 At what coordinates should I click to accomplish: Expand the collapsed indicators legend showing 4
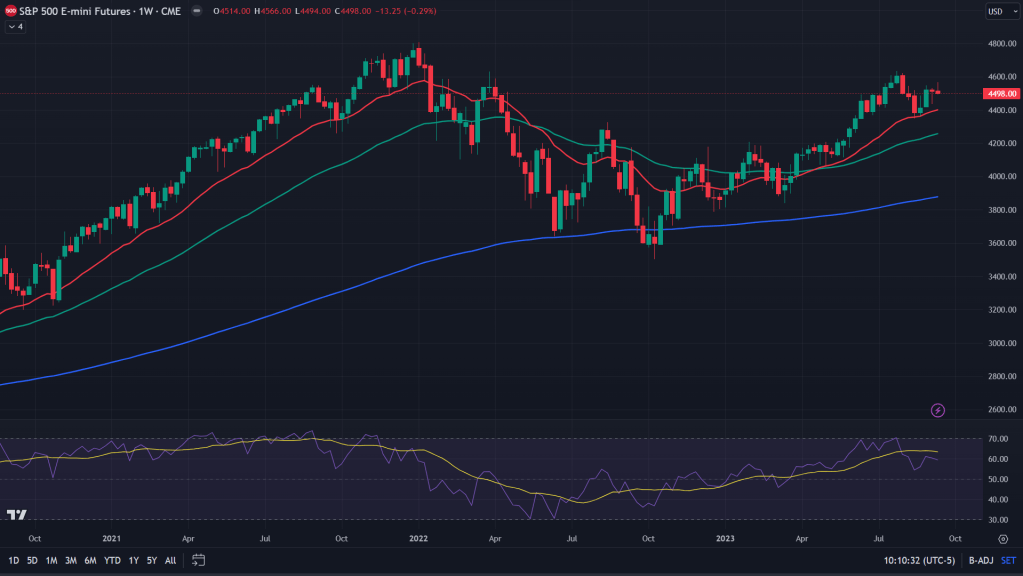click(x=14, y=26)
